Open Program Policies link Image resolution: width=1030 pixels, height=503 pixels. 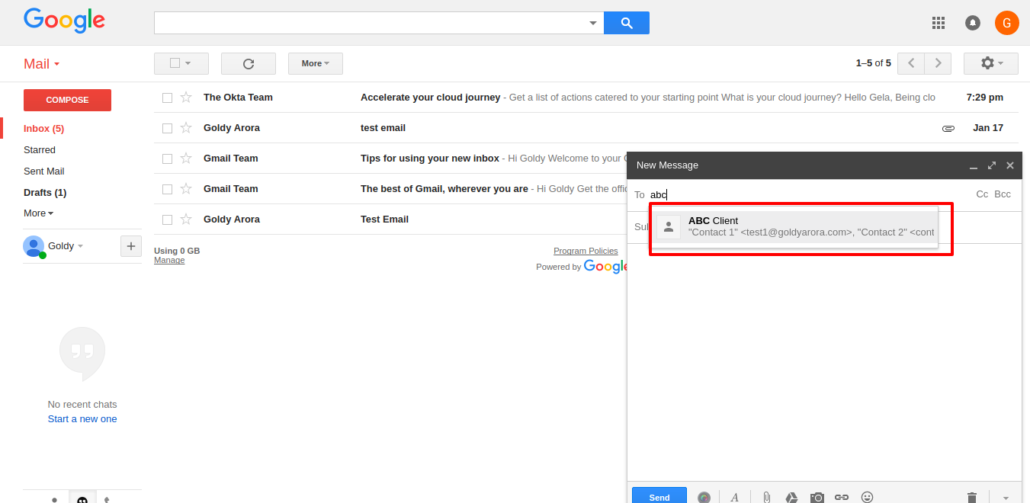point(585,251)
